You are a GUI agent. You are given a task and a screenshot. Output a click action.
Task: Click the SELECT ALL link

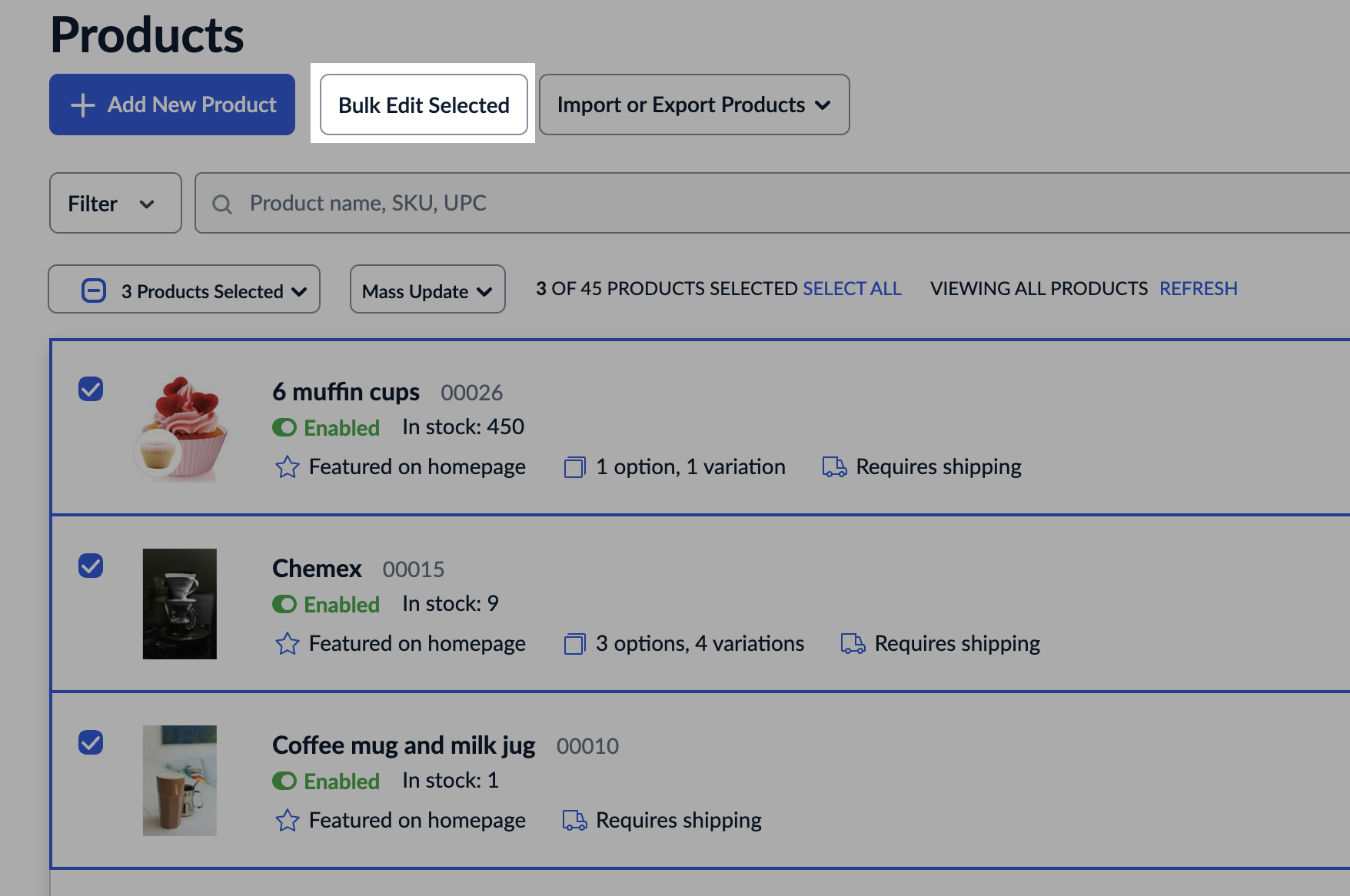coord(852,288)
